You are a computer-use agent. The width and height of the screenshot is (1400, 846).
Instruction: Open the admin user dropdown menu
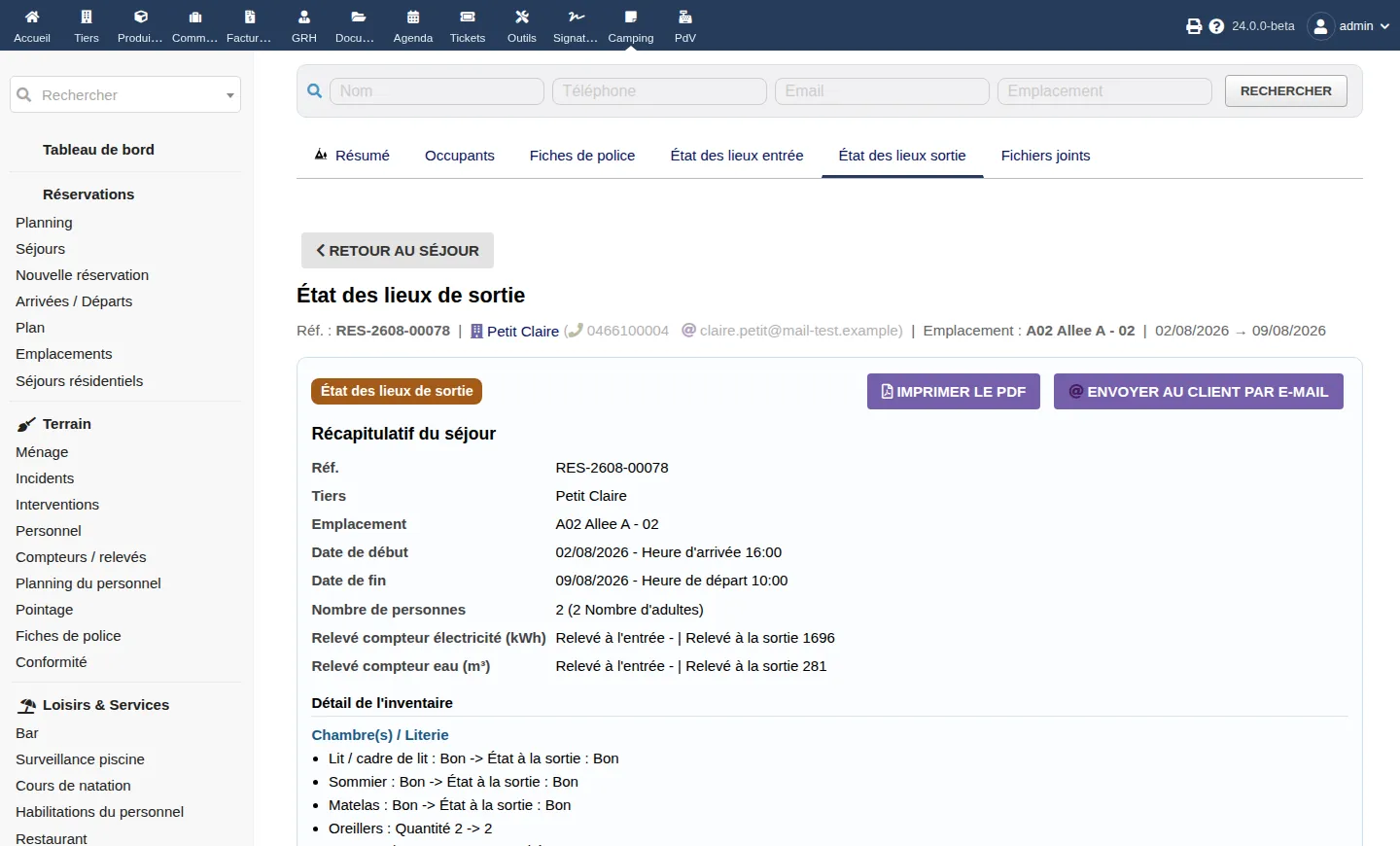(x=1363, y=26)
